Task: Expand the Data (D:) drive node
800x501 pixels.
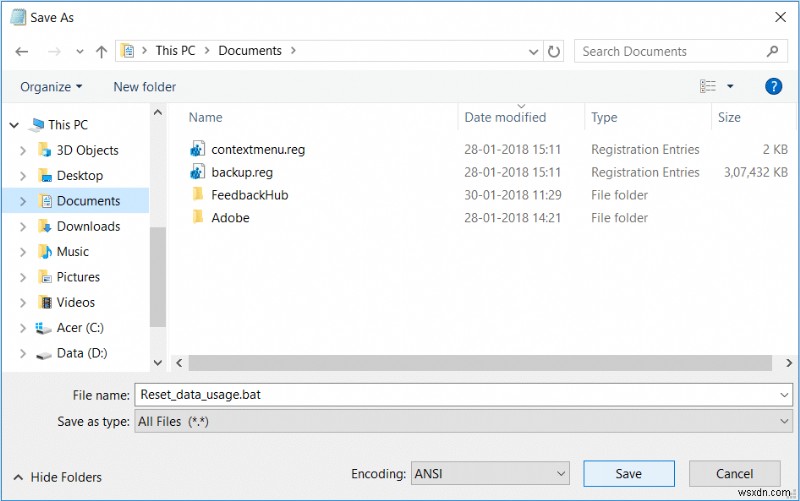Action: coord(23,353)
